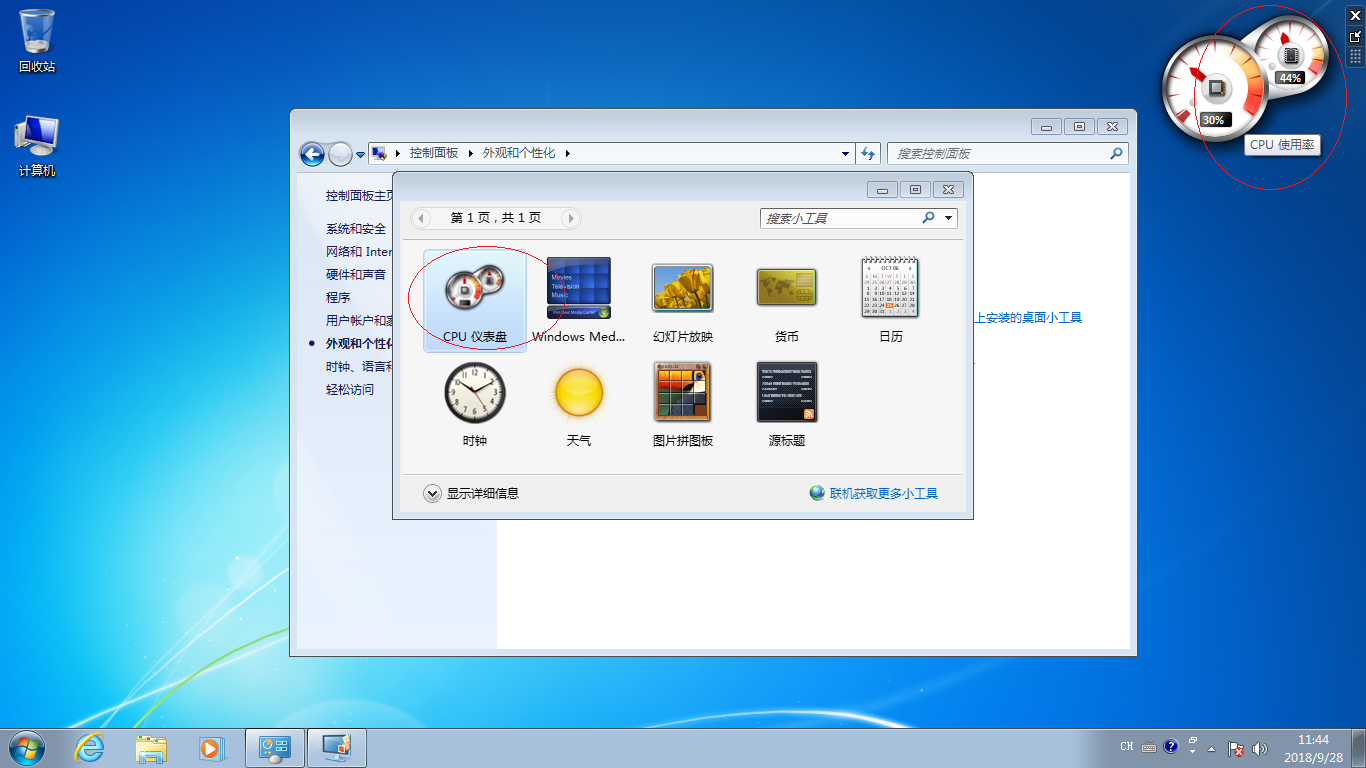Expand the arrow after 控制面板 breadcrumb
The image size is (1366, 768).
(471, 153)
